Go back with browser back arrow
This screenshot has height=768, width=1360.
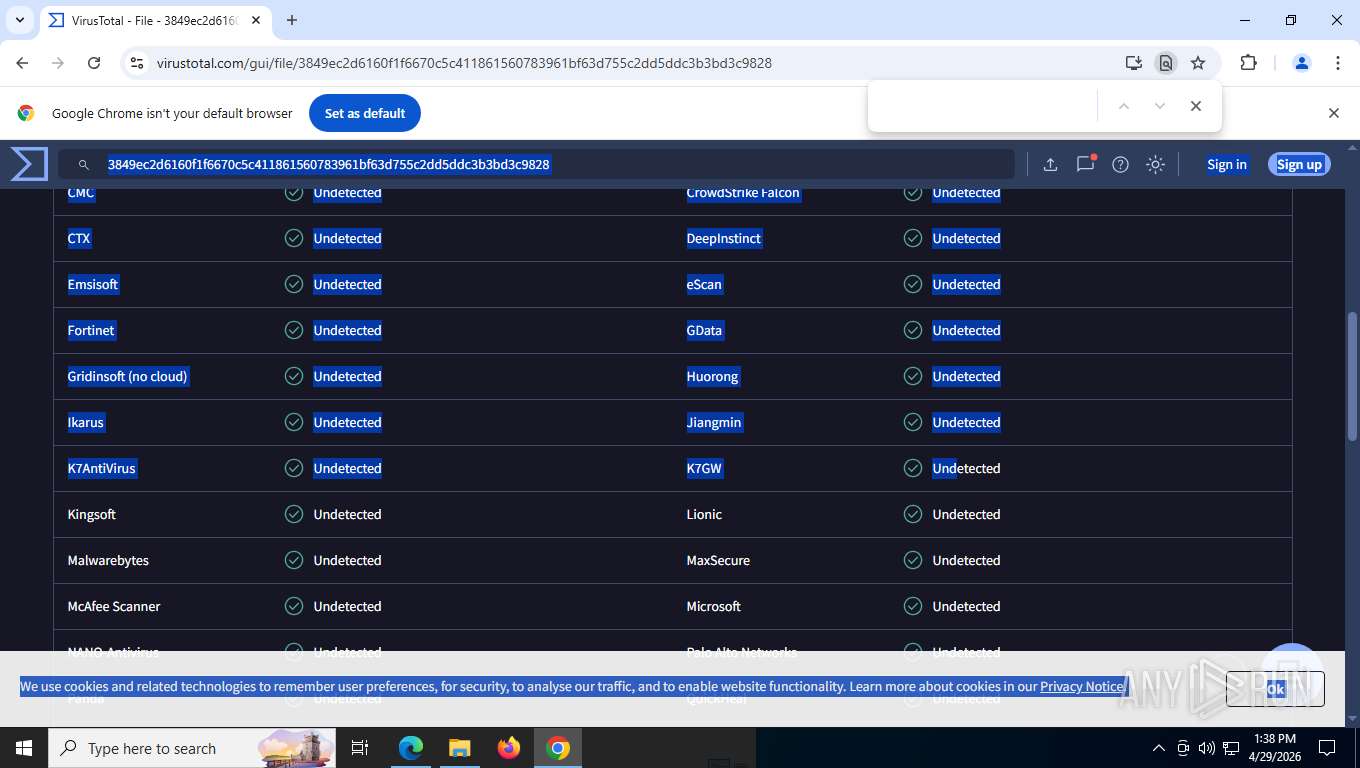(x=22, y=63)
